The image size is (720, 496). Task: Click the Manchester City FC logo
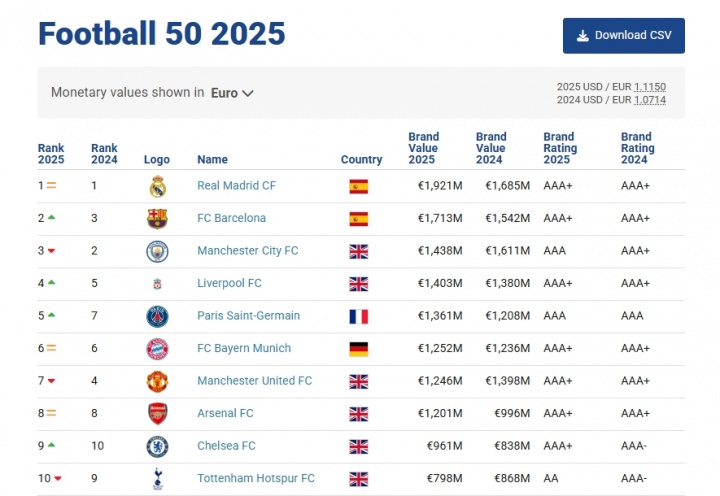(x=157, y=251)
